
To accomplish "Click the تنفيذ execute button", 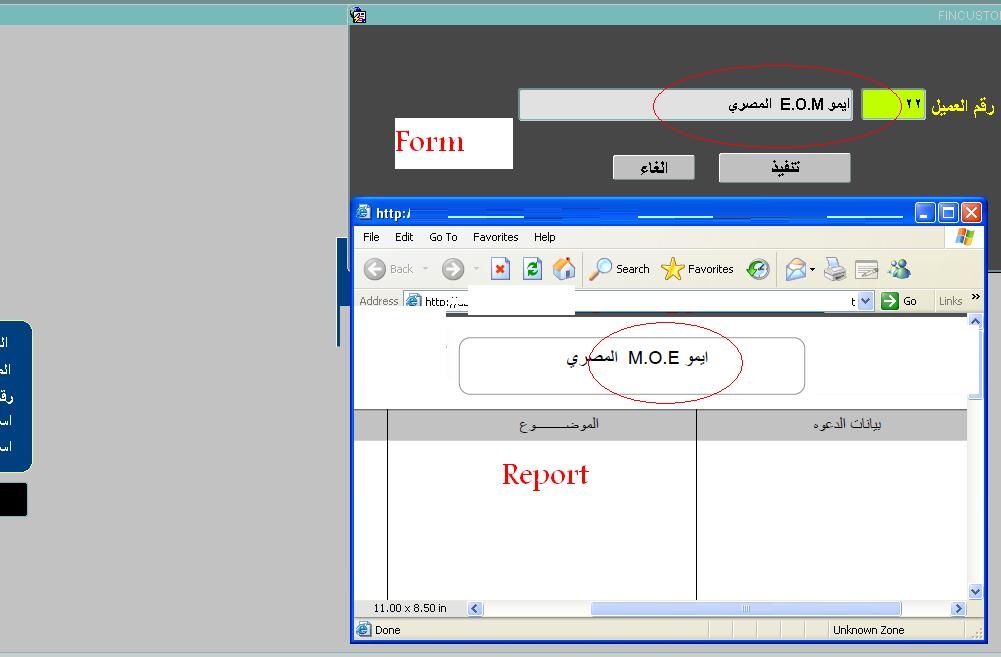I will pos(784,168).
